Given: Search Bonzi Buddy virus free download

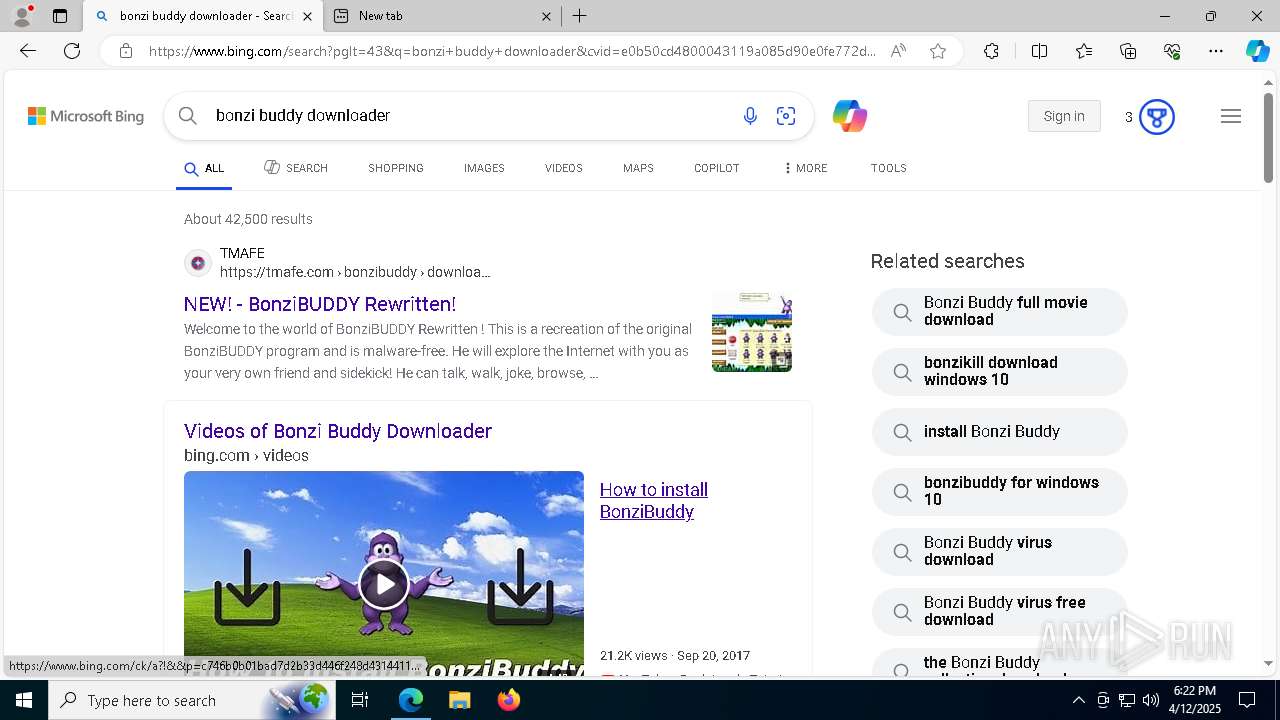Looking at the screenshot, I should coord(1000,612).
